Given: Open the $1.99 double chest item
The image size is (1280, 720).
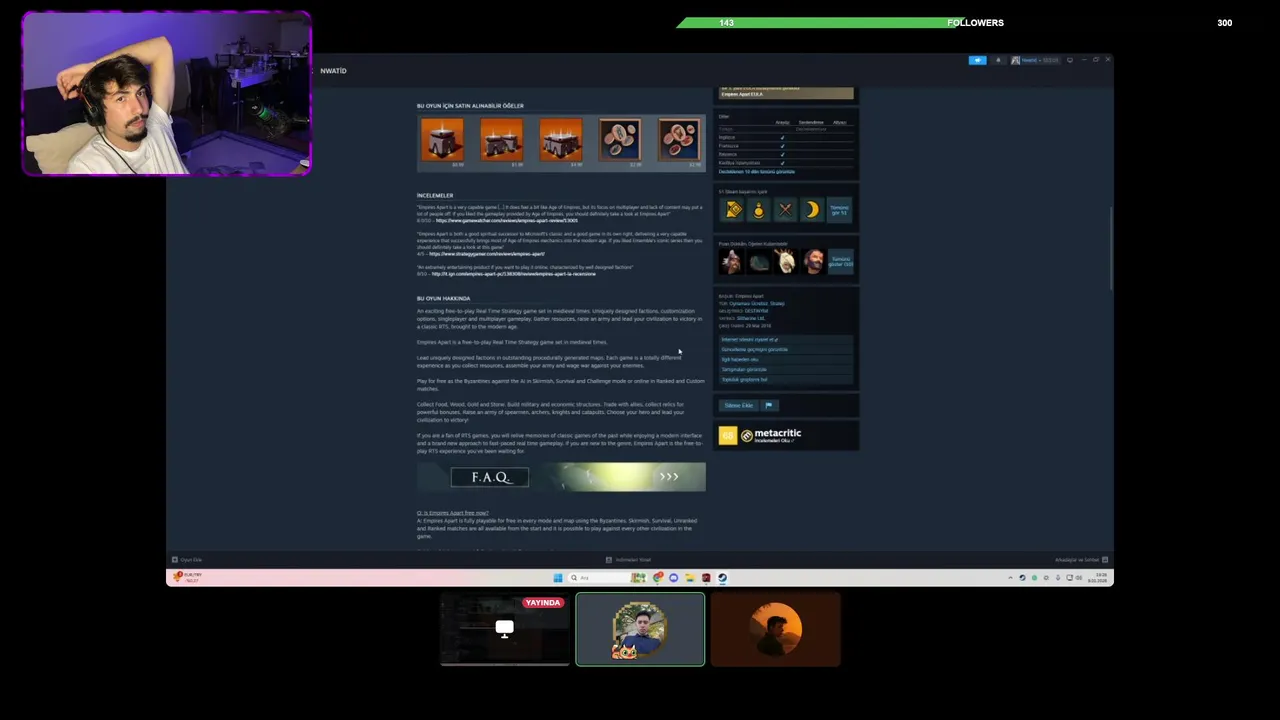Looking at the screenshot, I should point(501,142).
